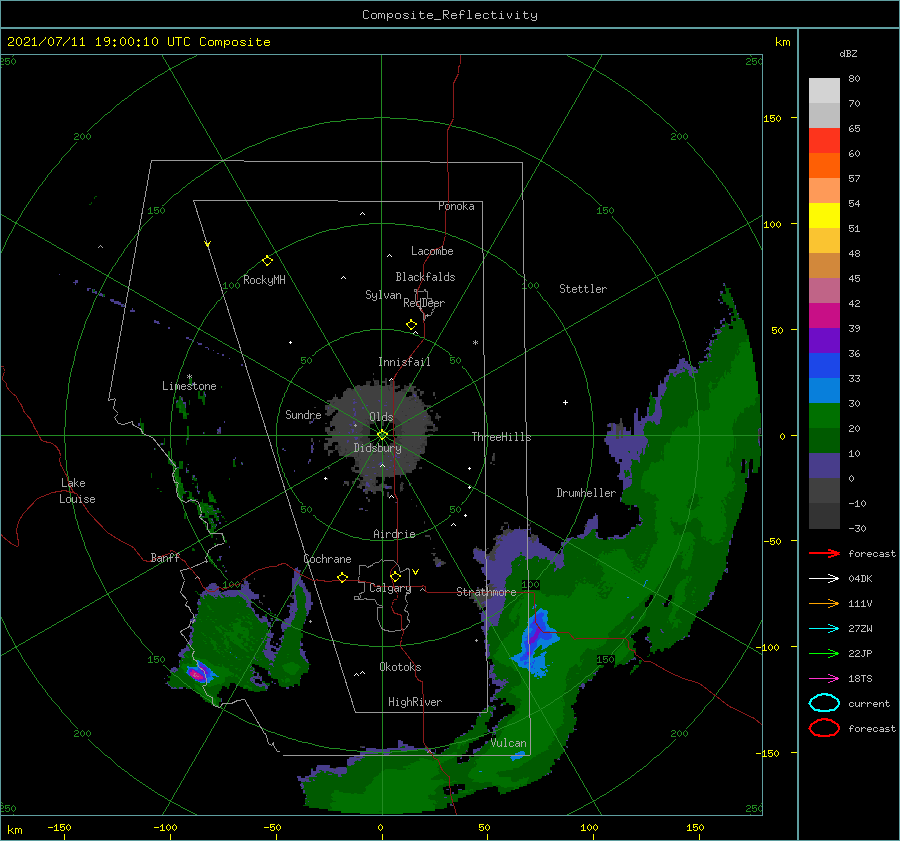Viewport: 900px width, 841px height.
Task: Select the 'Cochrane' map label
Action: 327,559
